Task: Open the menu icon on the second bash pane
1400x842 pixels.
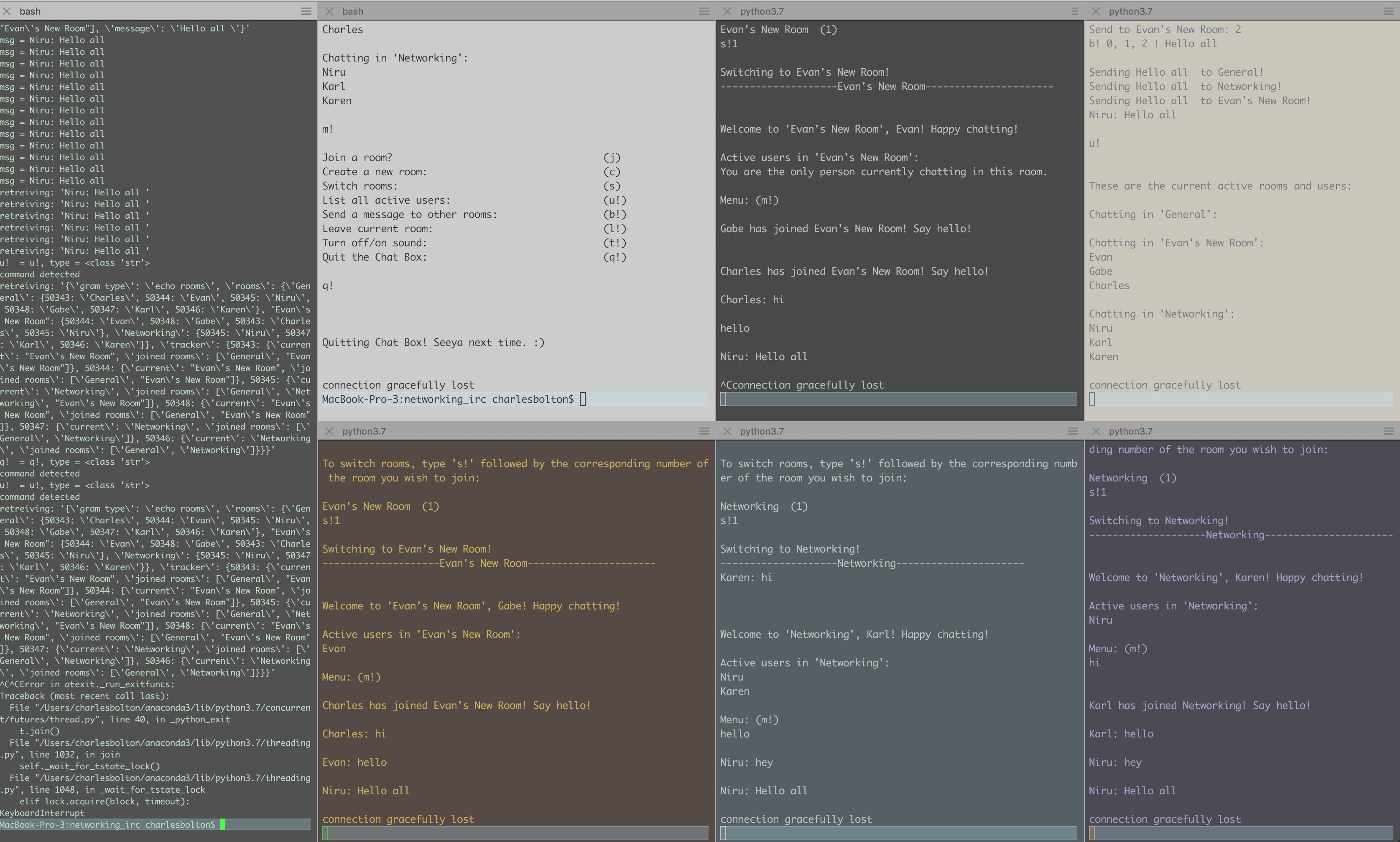Action: [x=704, y=11]
